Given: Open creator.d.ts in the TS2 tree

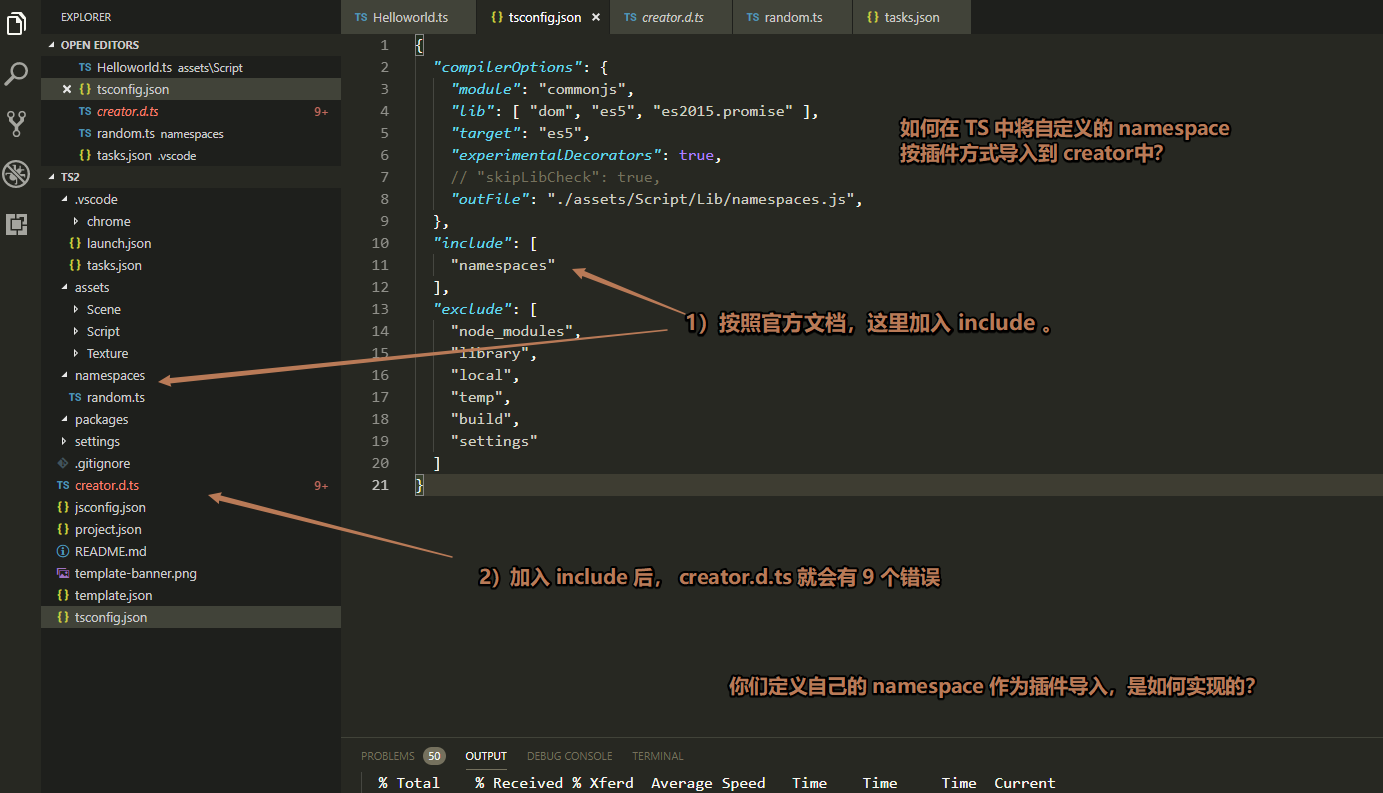Looking at the screenshot, I should click(x=191, y=485).
